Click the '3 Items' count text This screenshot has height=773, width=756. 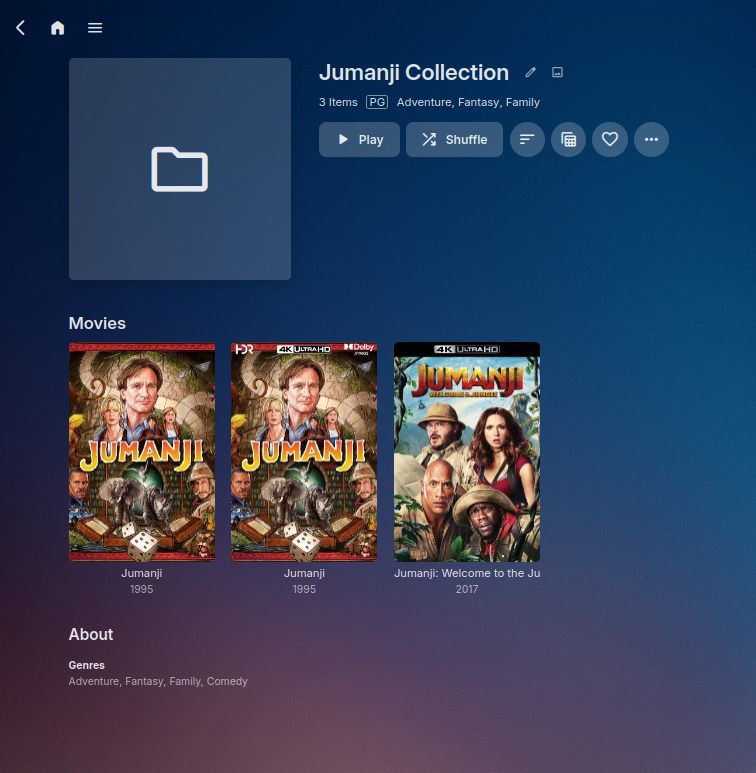pos(338,102)
